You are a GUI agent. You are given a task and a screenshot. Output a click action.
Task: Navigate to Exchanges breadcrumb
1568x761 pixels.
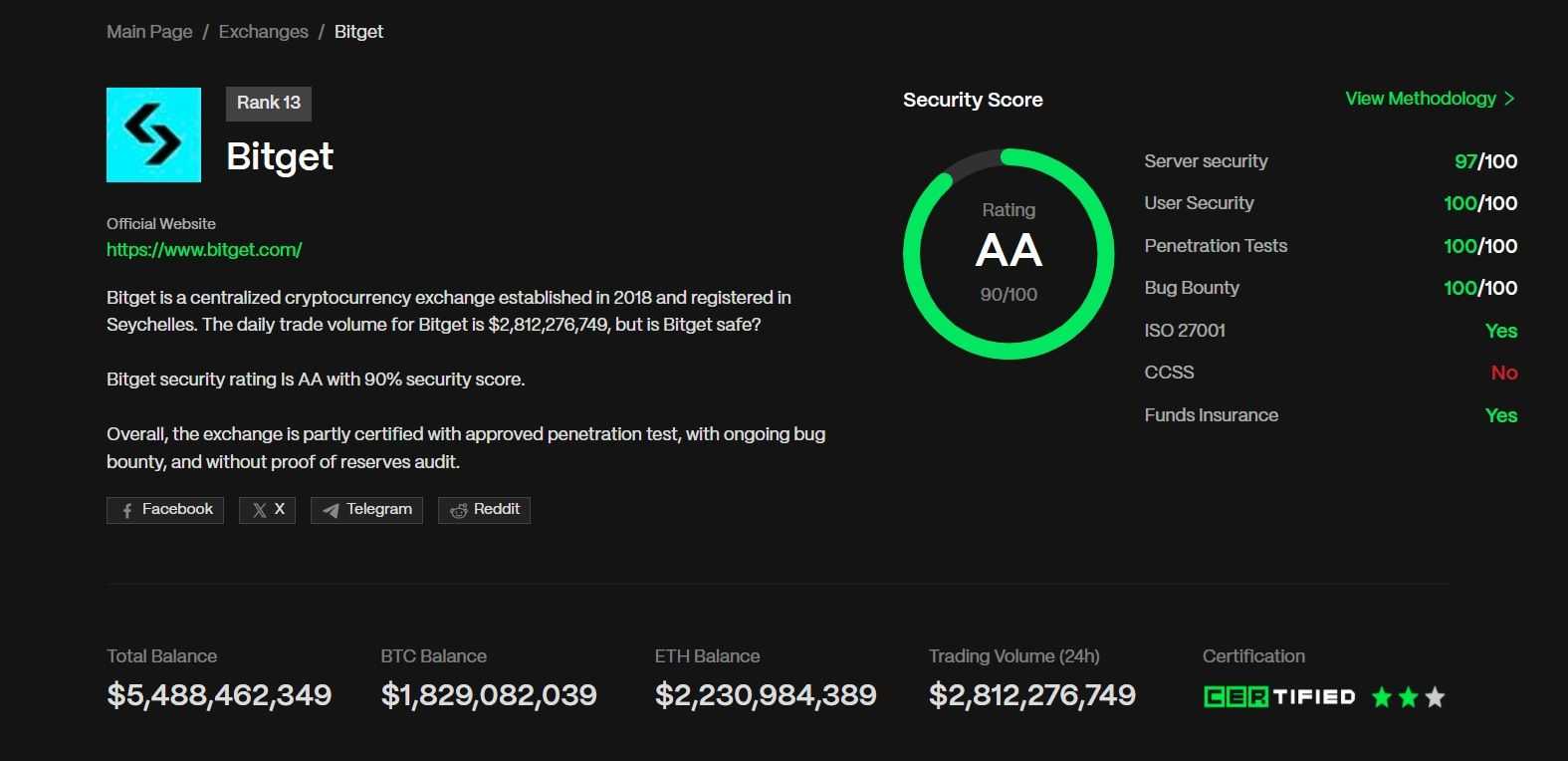coord(263,32)
